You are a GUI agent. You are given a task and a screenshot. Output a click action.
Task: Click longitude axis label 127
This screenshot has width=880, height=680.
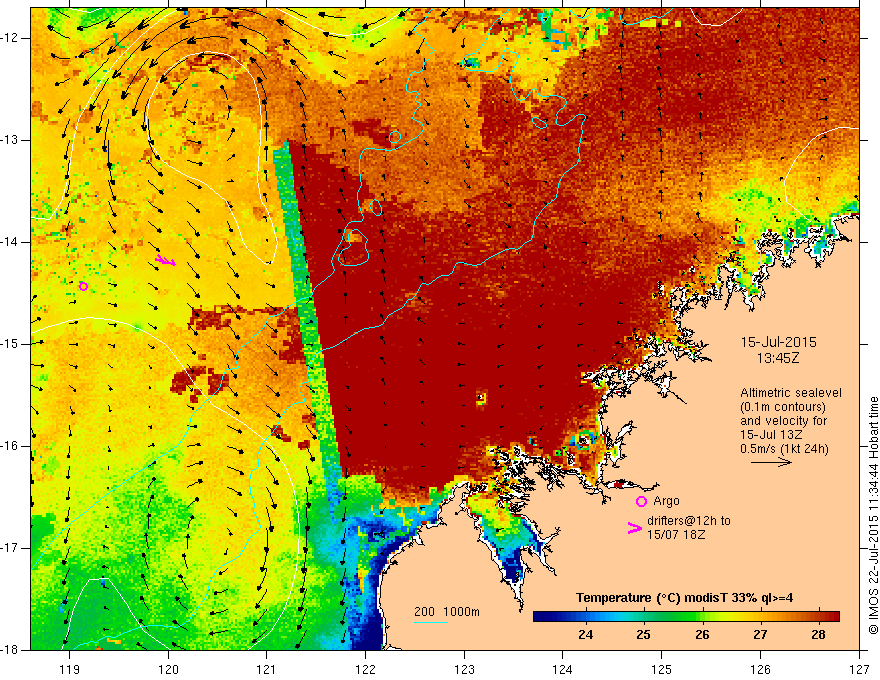tap(859, 669)
